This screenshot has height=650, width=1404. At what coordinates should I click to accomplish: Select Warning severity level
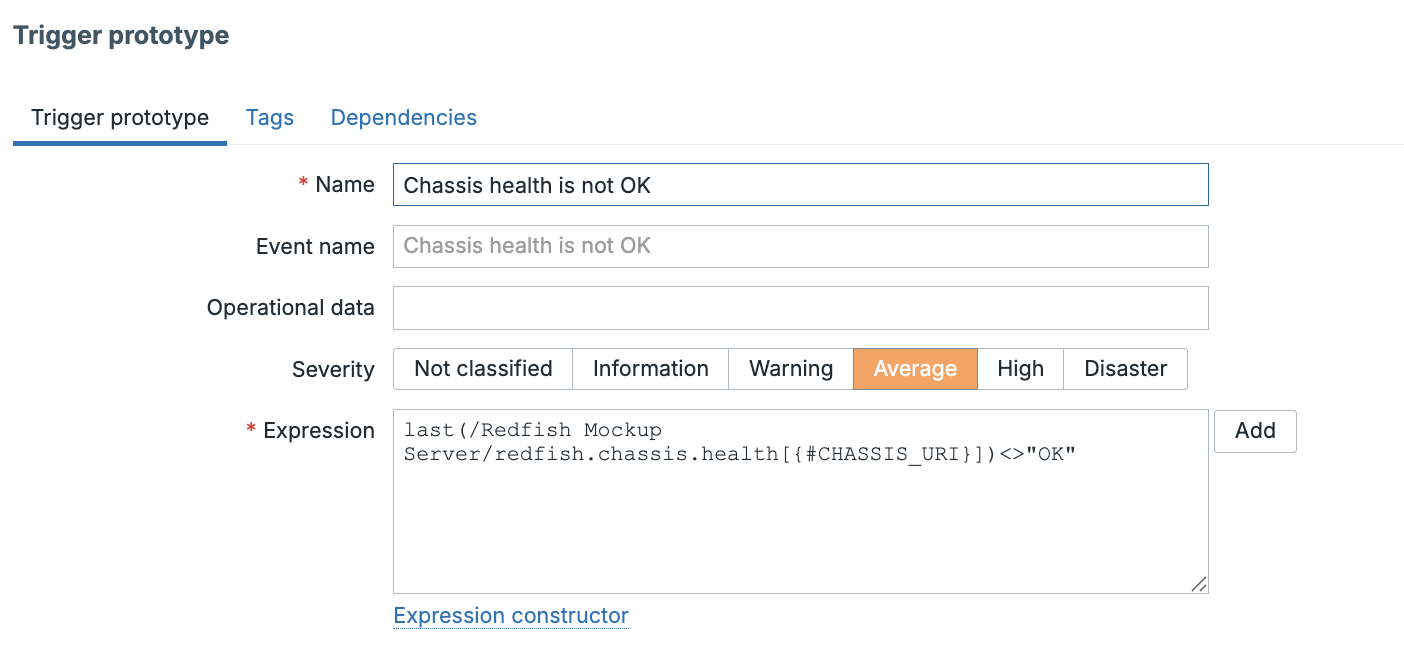click(x=790, y=369)
